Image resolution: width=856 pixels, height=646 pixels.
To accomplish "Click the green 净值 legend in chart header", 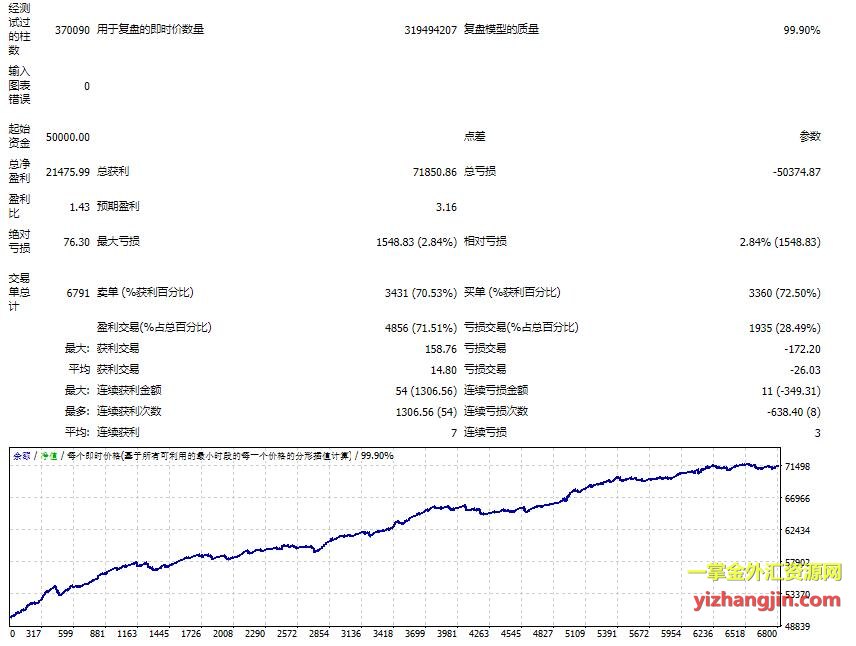I will [49, 455].
